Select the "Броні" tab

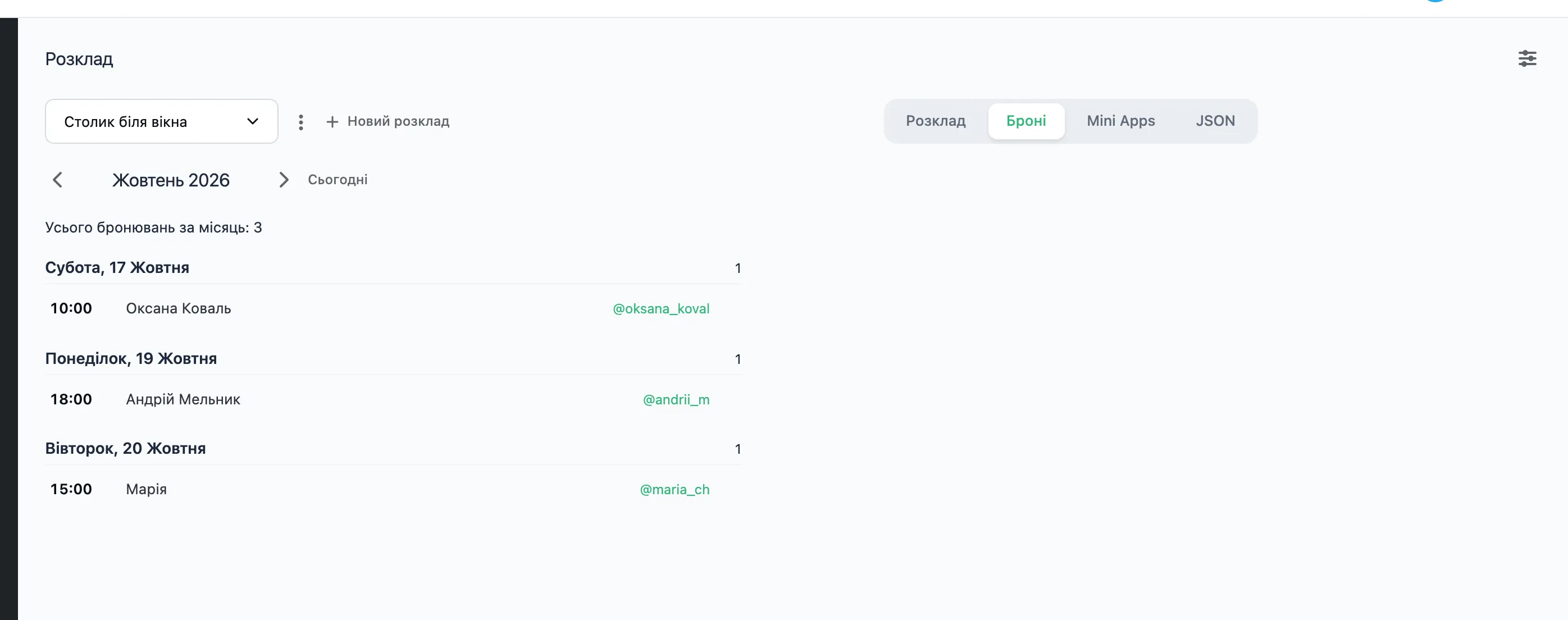coord(1025,121)
